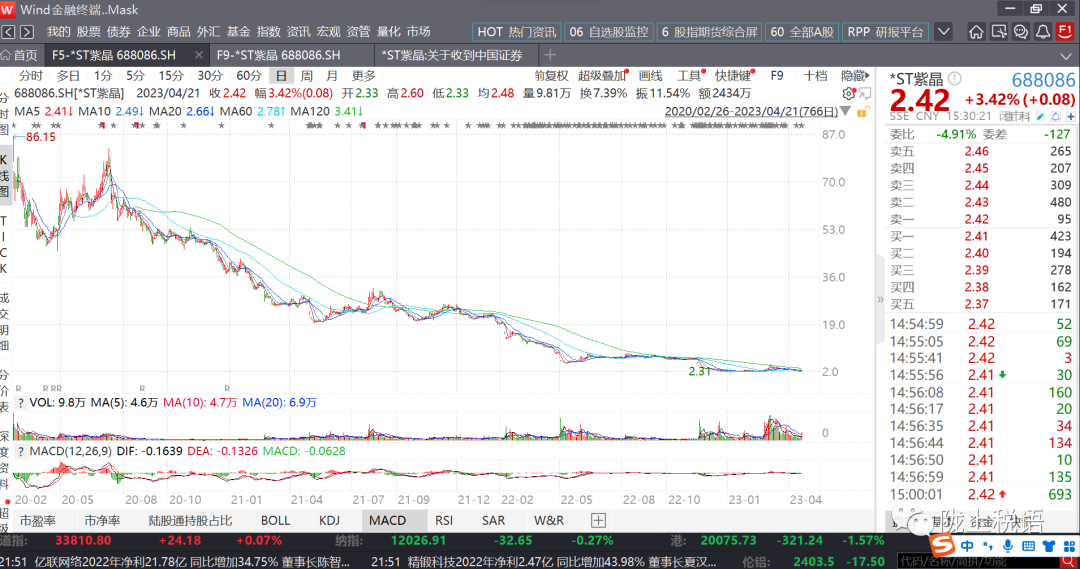Select the 周 weekly period
Image resolution: width=1080 pixels, height=569 pixels.
pos(307,76)
